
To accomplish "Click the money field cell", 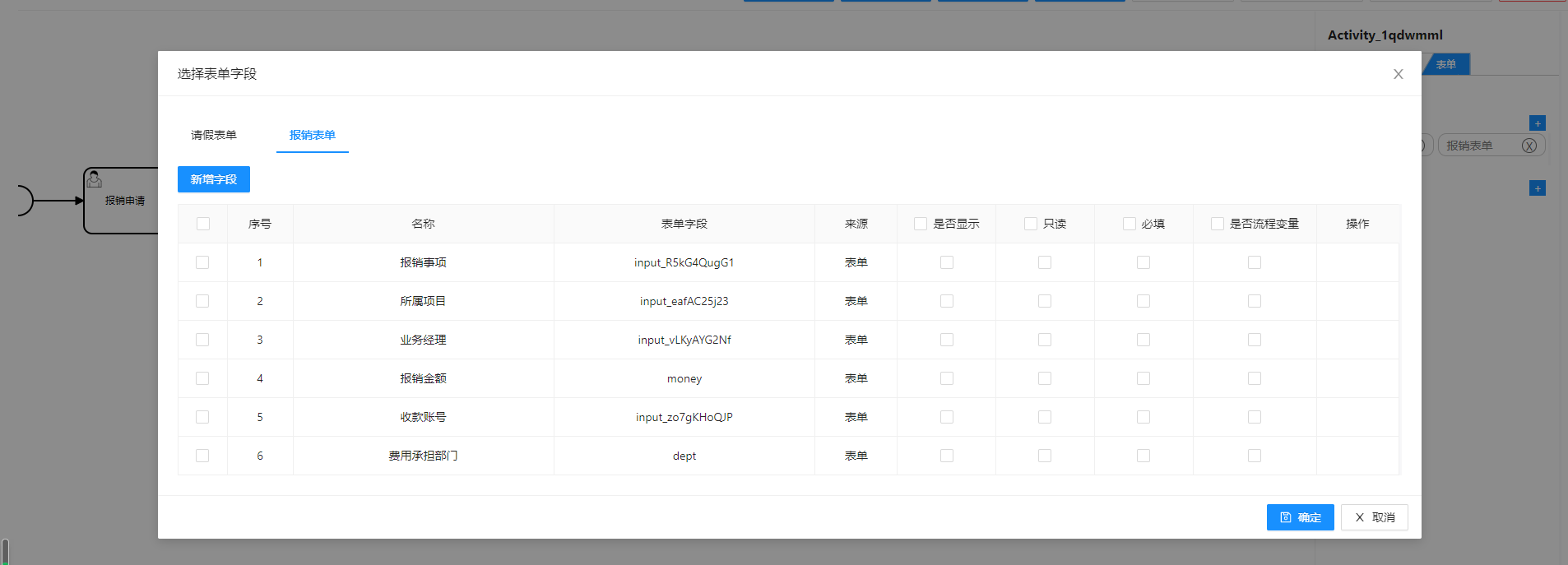I will [x=684, y=378].
